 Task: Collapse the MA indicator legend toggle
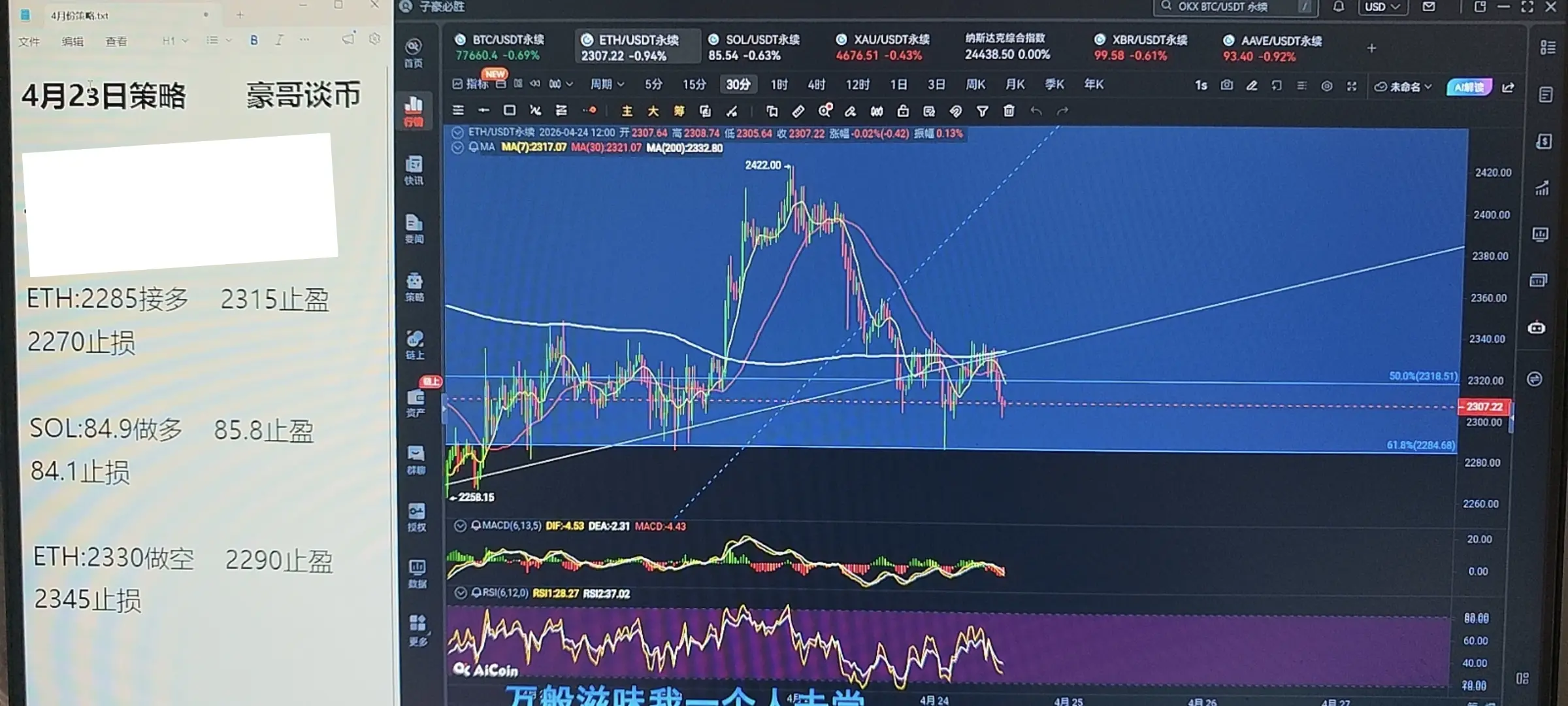point(457,148)
